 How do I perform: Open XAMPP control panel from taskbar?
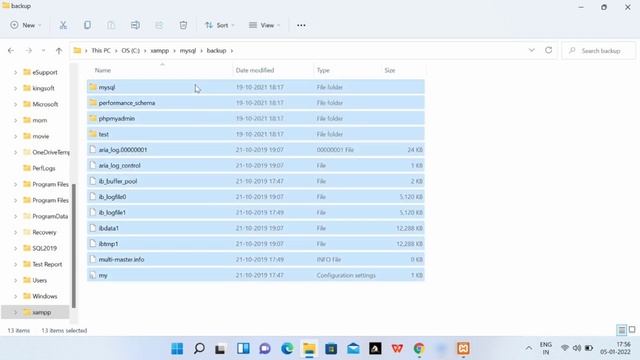pyautogui.click(x=463, y=349)
